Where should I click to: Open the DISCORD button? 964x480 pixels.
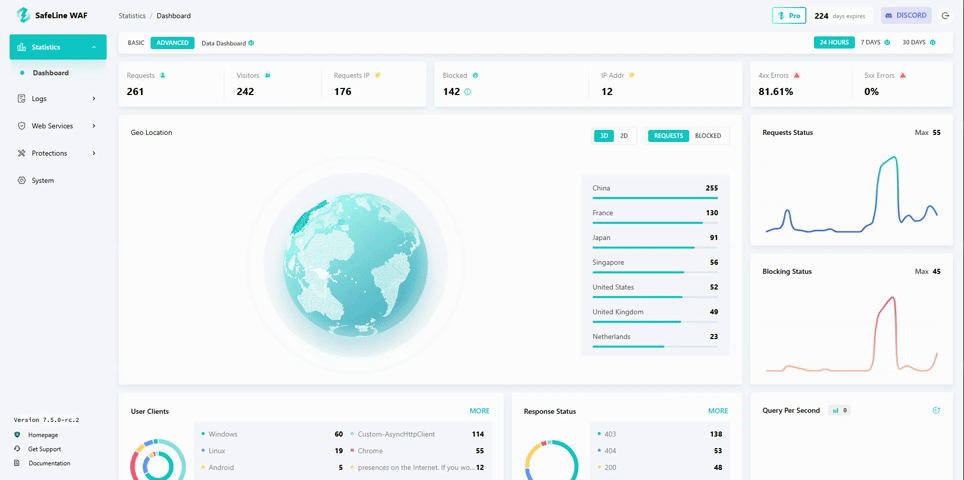[x=906, y=16]
